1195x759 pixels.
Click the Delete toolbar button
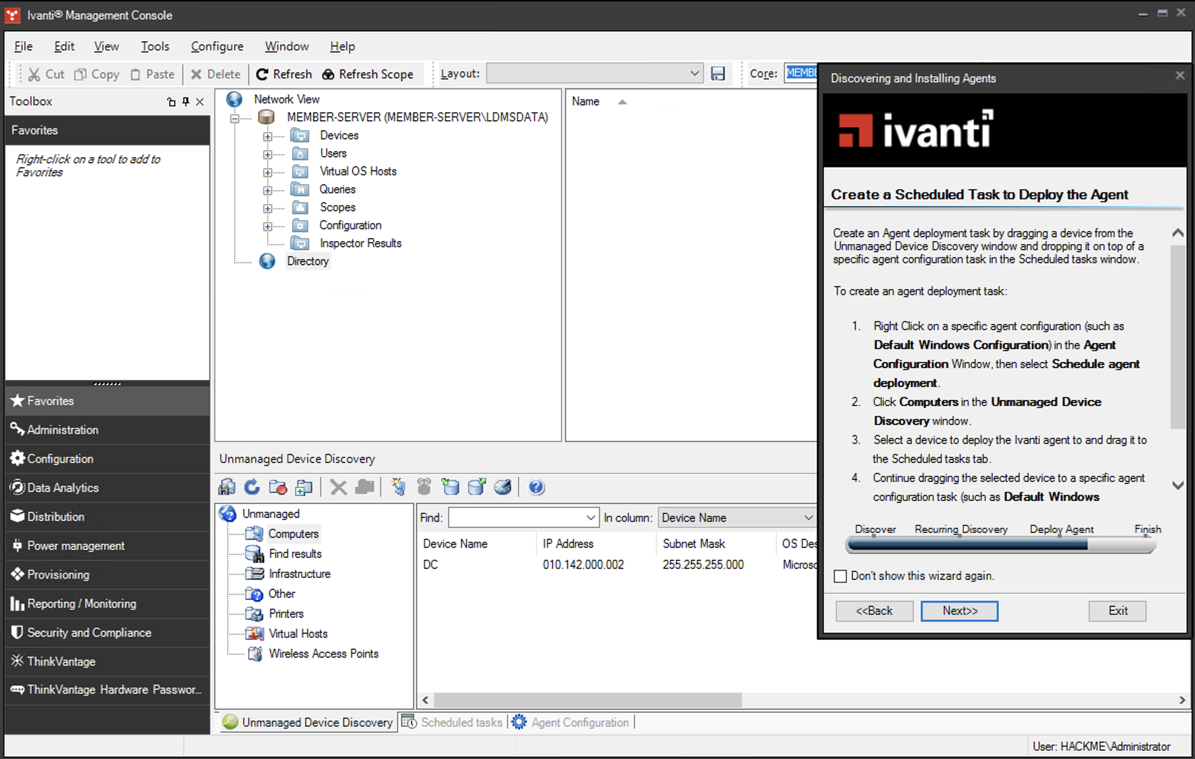click(216, 74)
